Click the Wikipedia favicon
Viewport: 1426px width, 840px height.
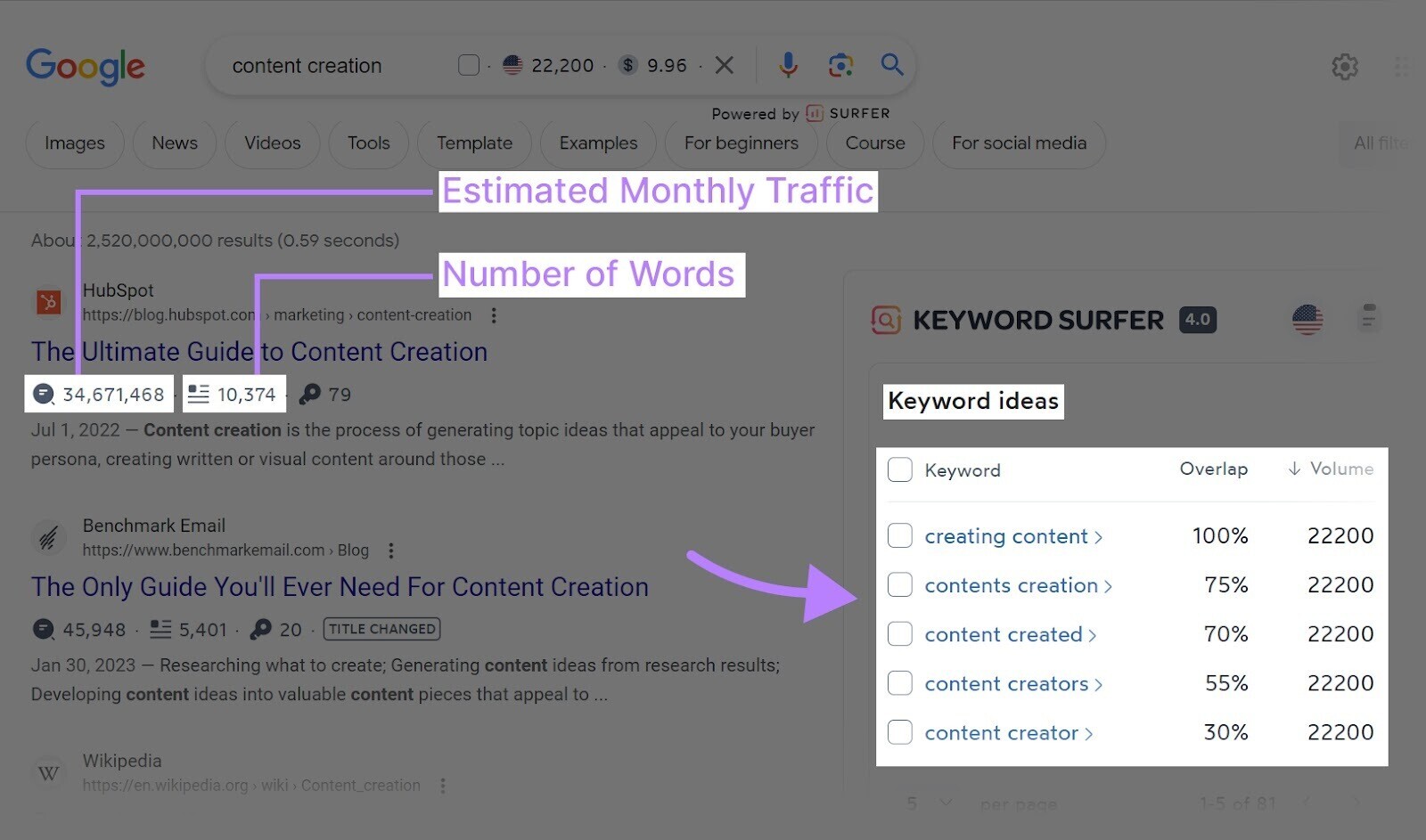click(48, 773)
